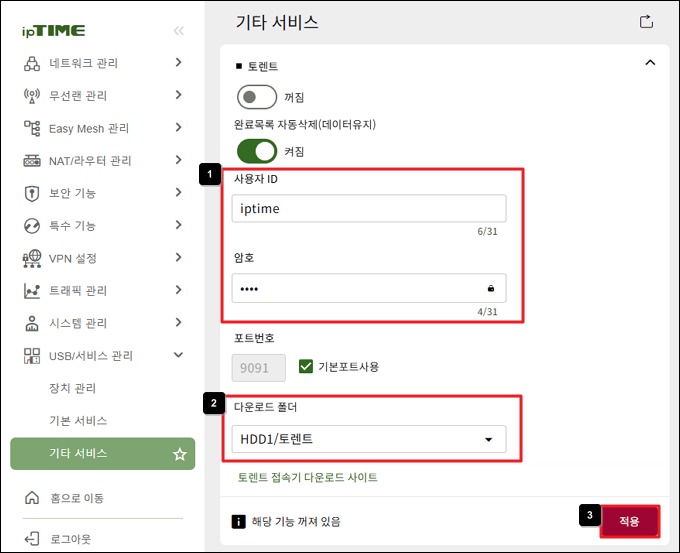Viewport: 680px width, 553px height.
Task: Collapse the 토렌트 section chevron
Action: coord(650,63)
